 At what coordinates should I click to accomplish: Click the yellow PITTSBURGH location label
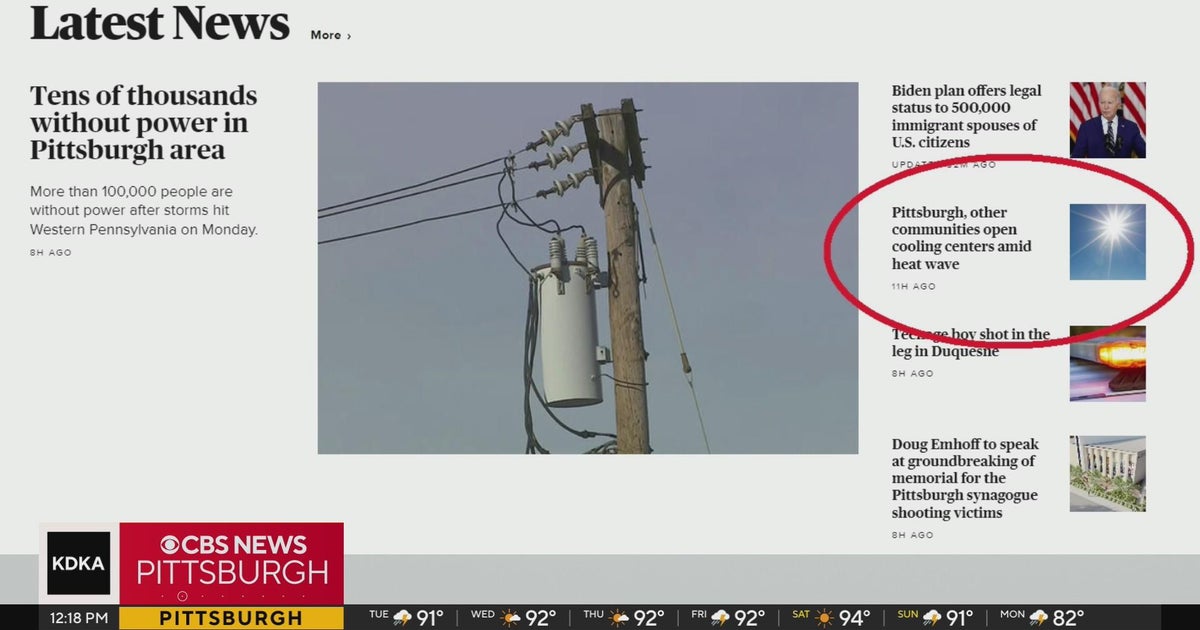pyautogui.click(x=231, y=618)
